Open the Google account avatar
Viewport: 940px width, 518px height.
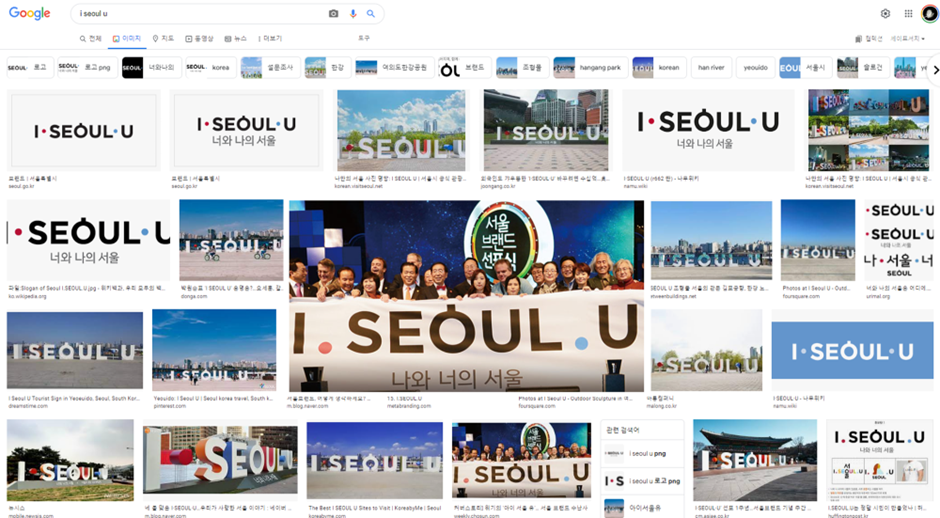pyautogui.click(x=929, y=13)
